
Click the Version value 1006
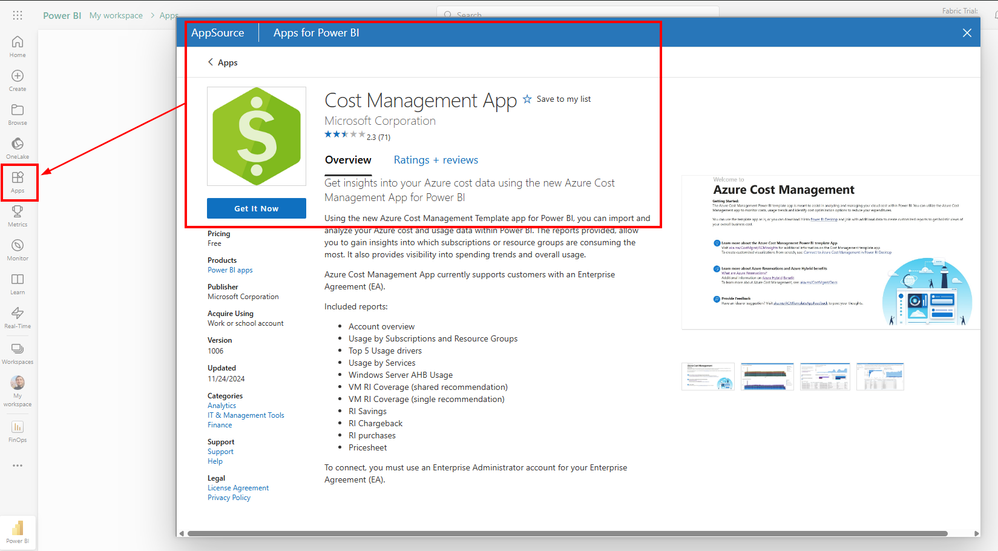click(215, 351)
